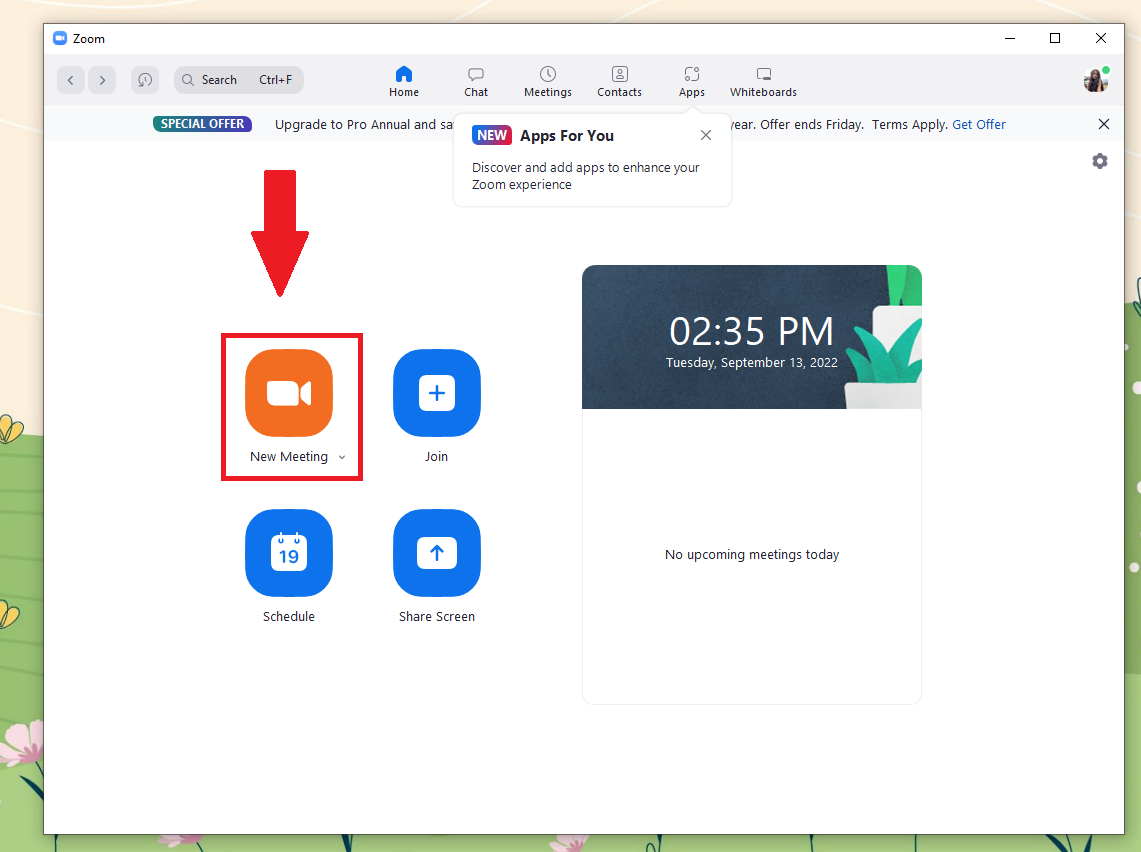
Task: Click the Zoom logo in title bar
Action: point(60,39)
